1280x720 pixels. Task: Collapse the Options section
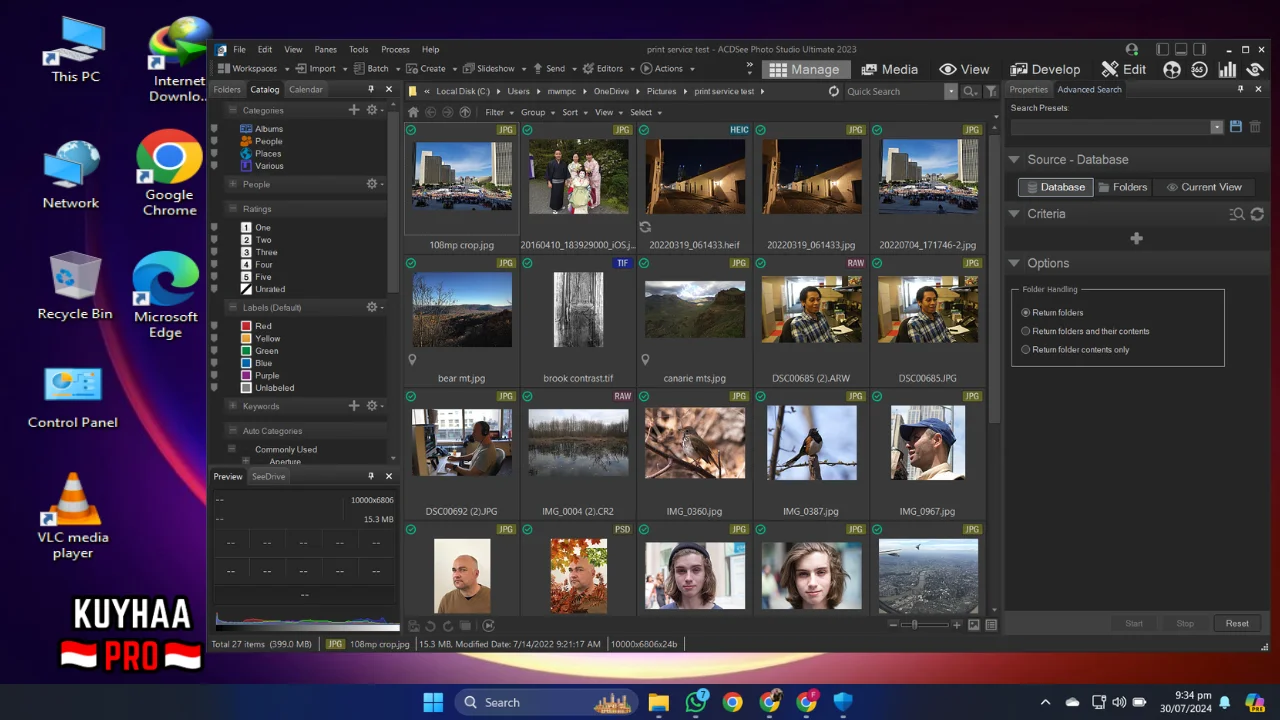1014,263
